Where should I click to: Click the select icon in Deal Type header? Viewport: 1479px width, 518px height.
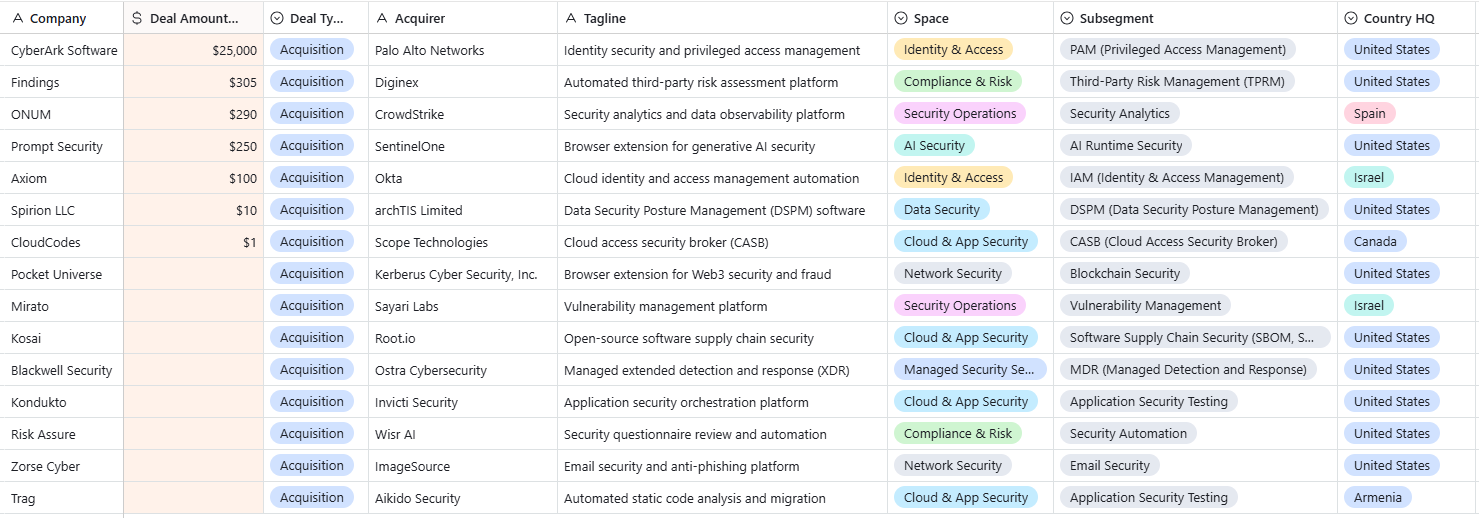pos(277,18)
